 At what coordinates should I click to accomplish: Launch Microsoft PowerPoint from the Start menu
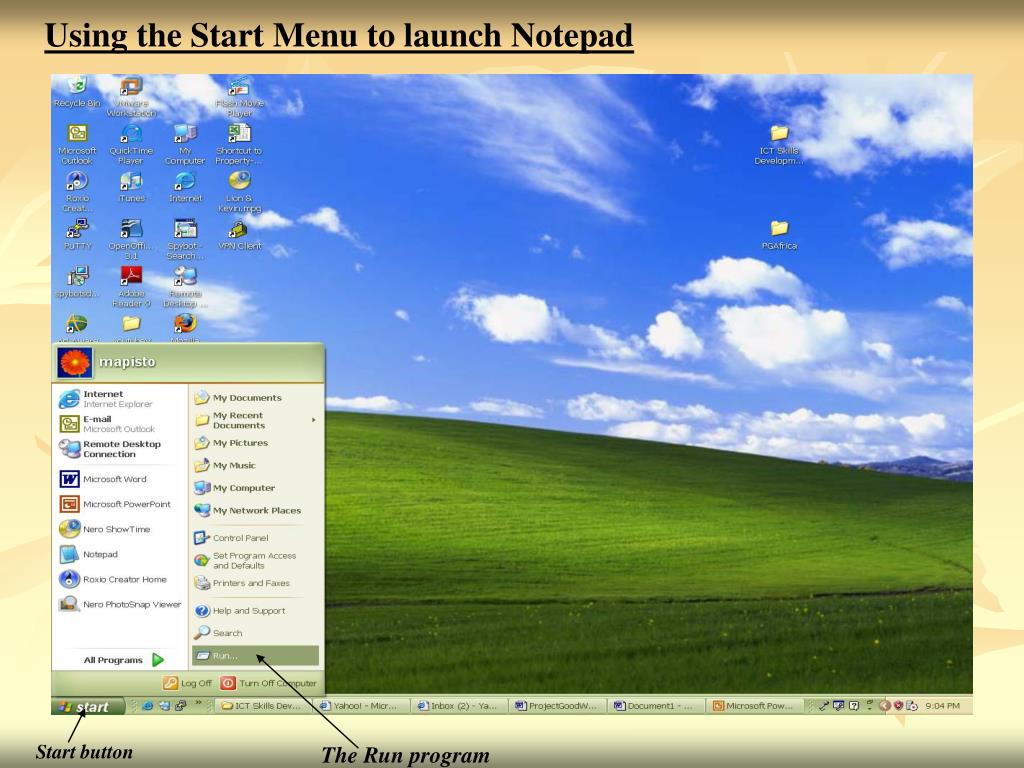click(118, 504)
